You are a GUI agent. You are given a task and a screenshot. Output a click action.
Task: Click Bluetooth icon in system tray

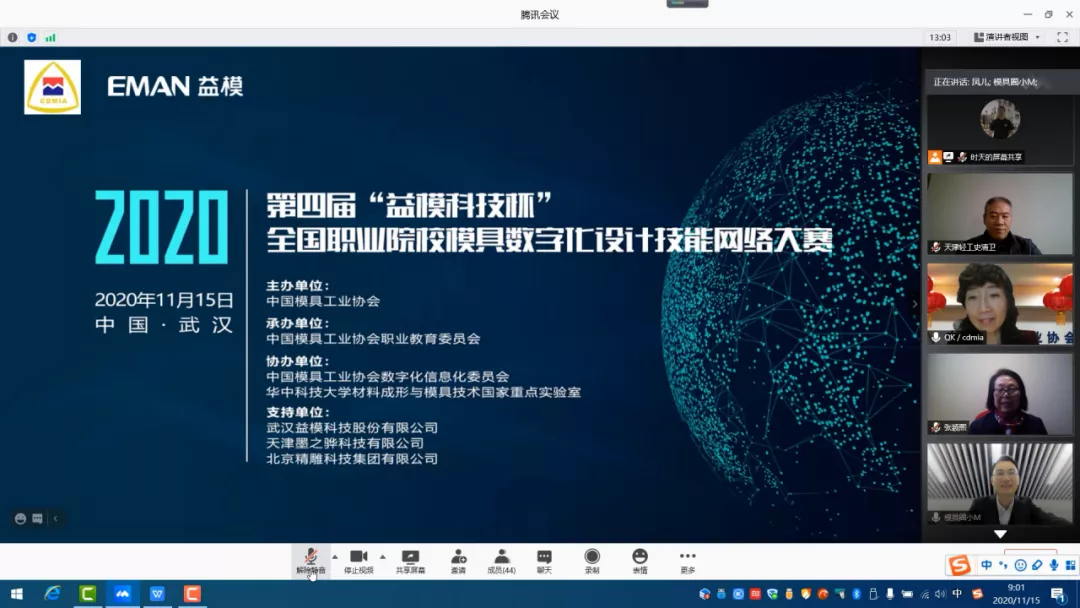pyautogui.click(x=857, y=594)
